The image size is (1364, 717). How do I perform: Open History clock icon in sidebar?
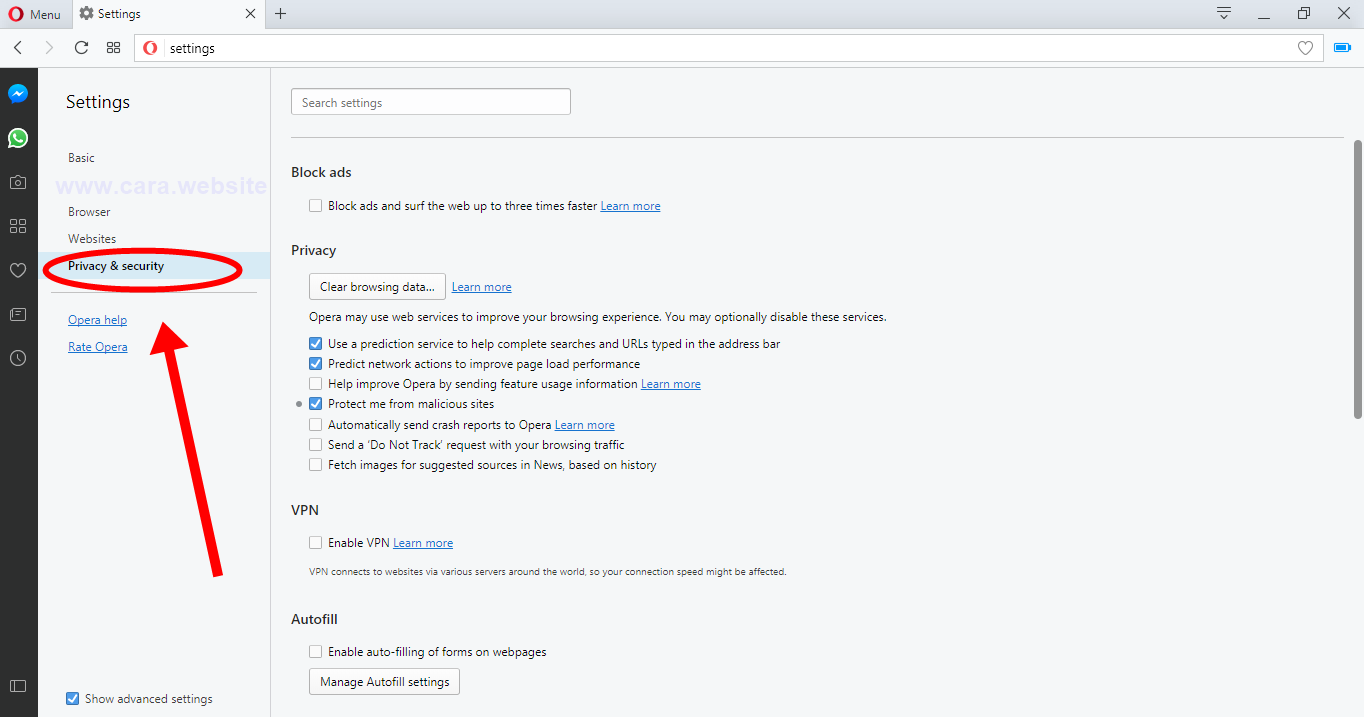coord(18,358)
